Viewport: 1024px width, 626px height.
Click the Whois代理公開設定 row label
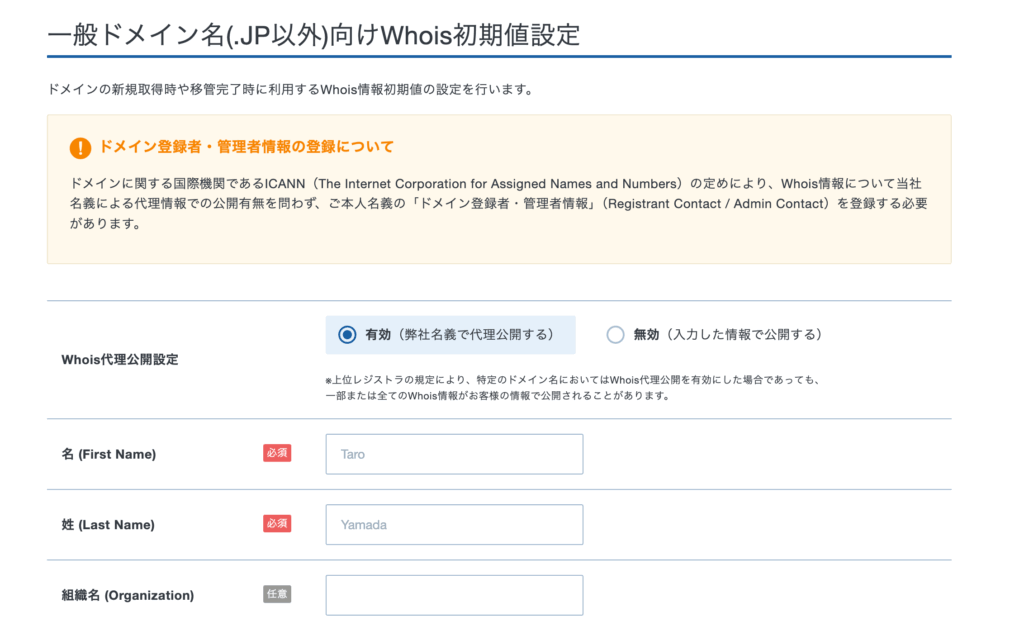[120, 359]
